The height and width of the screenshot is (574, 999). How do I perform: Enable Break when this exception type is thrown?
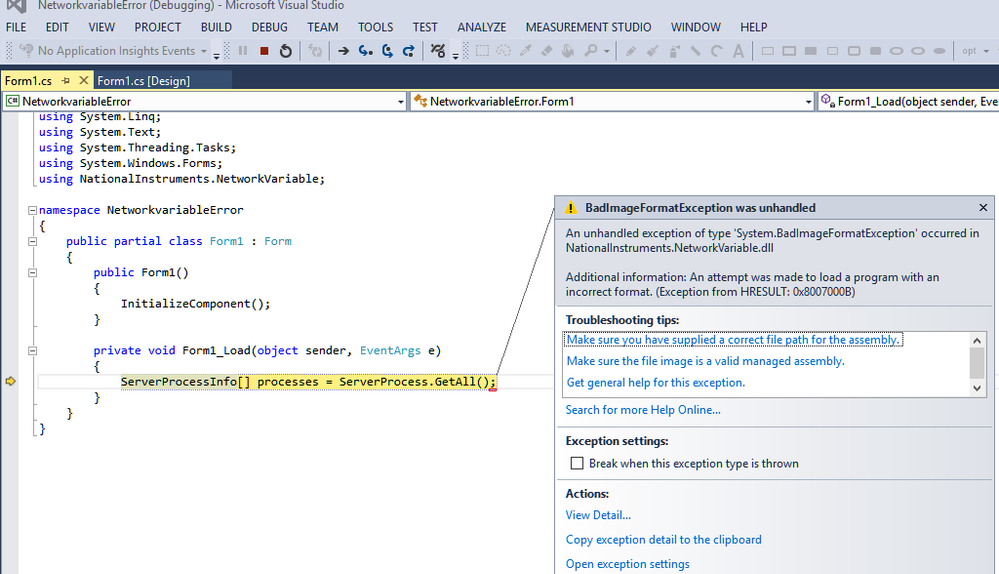coord(577,463)
